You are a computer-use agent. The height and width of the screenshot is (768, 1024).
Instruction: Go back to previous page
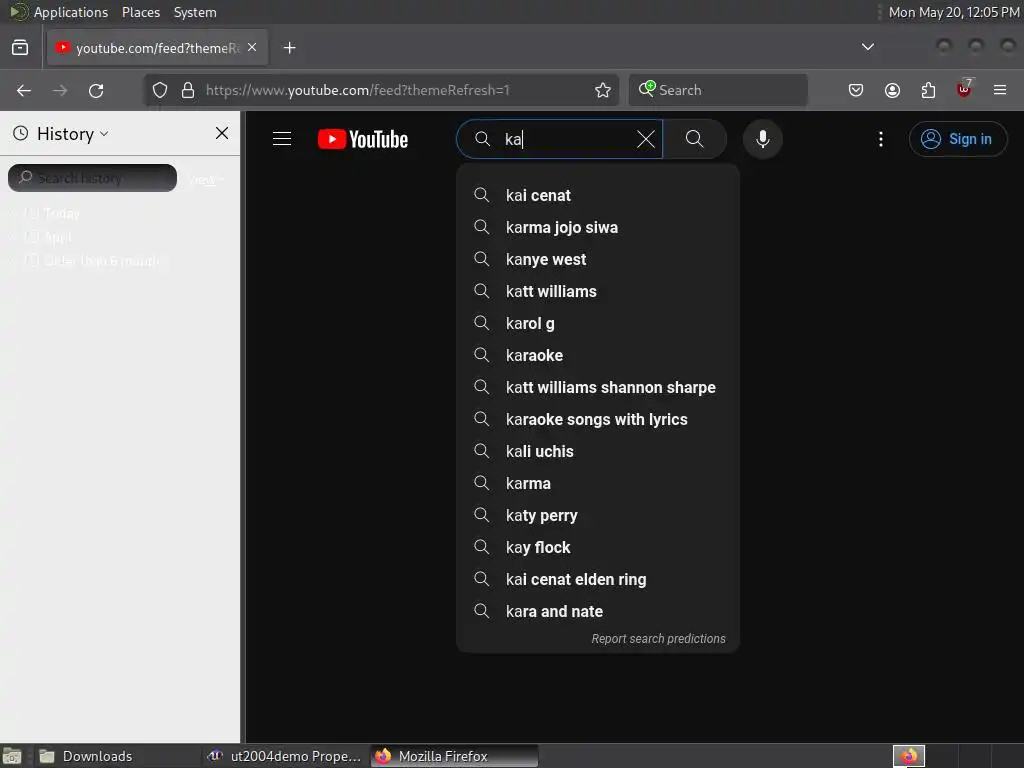click(x=24, y=90)
